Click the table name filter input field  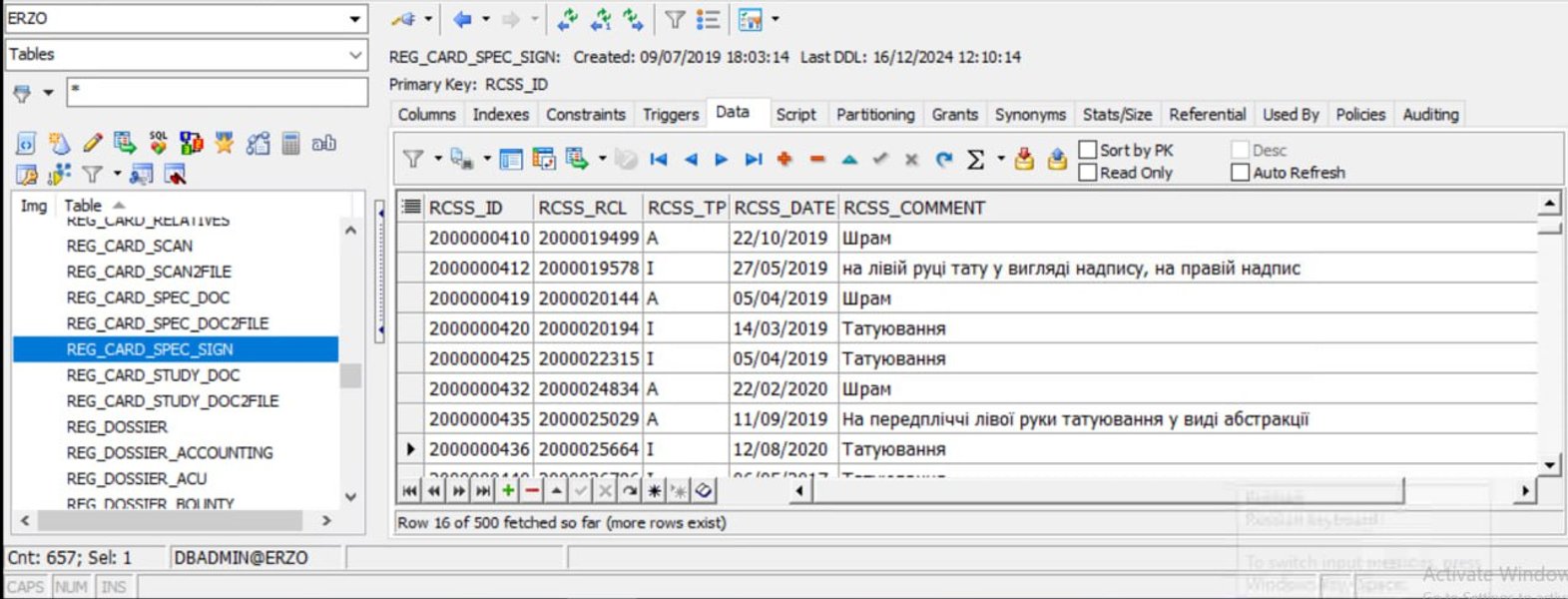[217, 92]
